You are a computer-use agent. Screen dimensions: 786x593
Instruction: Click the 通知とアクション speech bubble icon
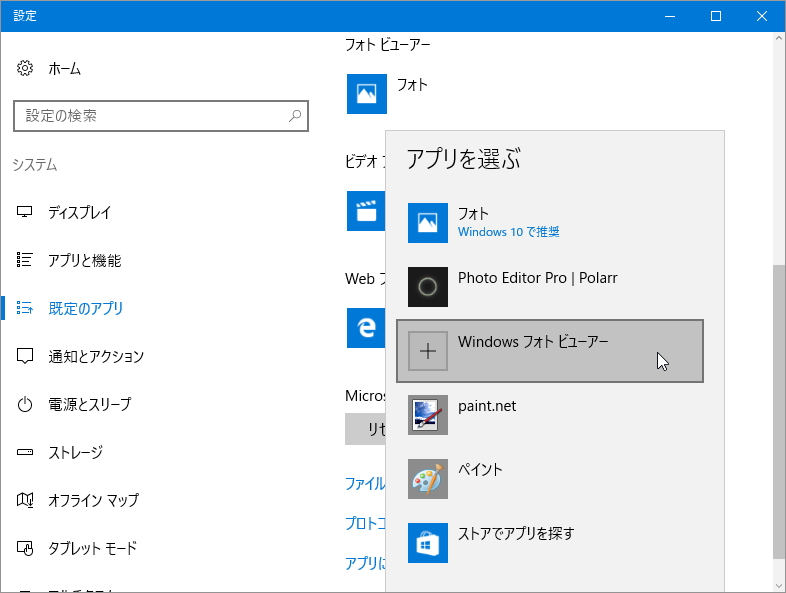(x=25, y=356)
